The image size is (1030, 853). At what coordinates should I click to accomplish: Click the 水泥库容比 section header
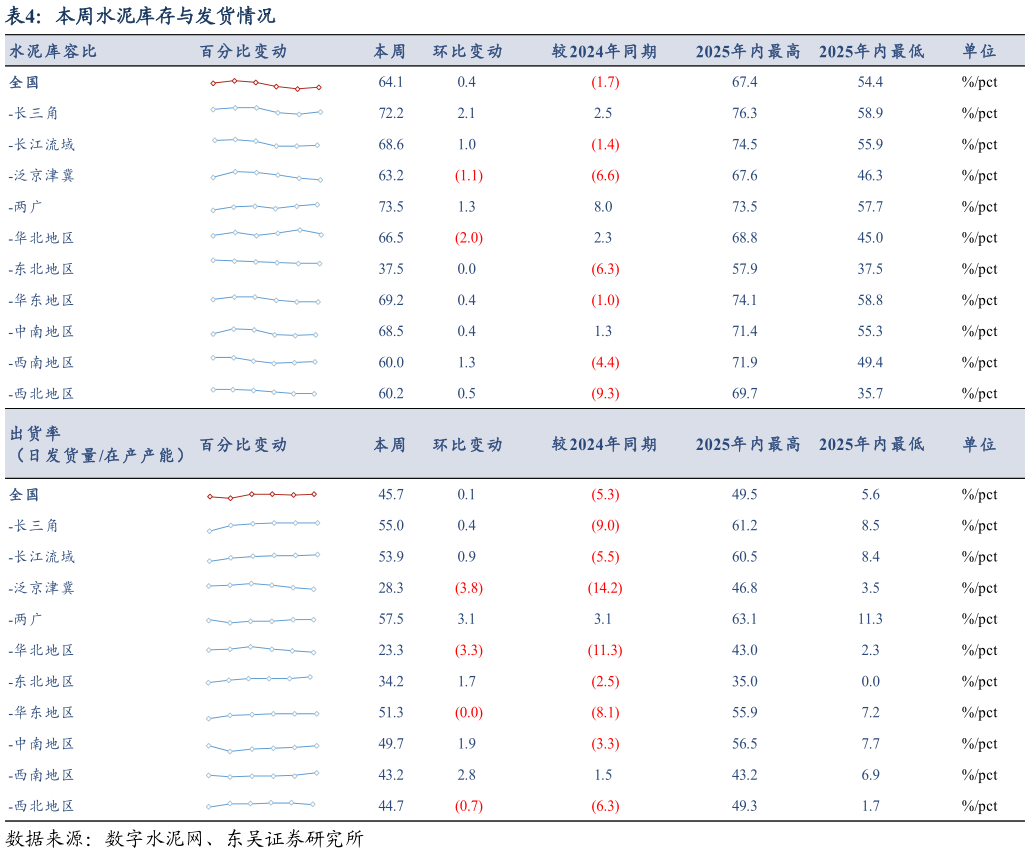(53, 51)
